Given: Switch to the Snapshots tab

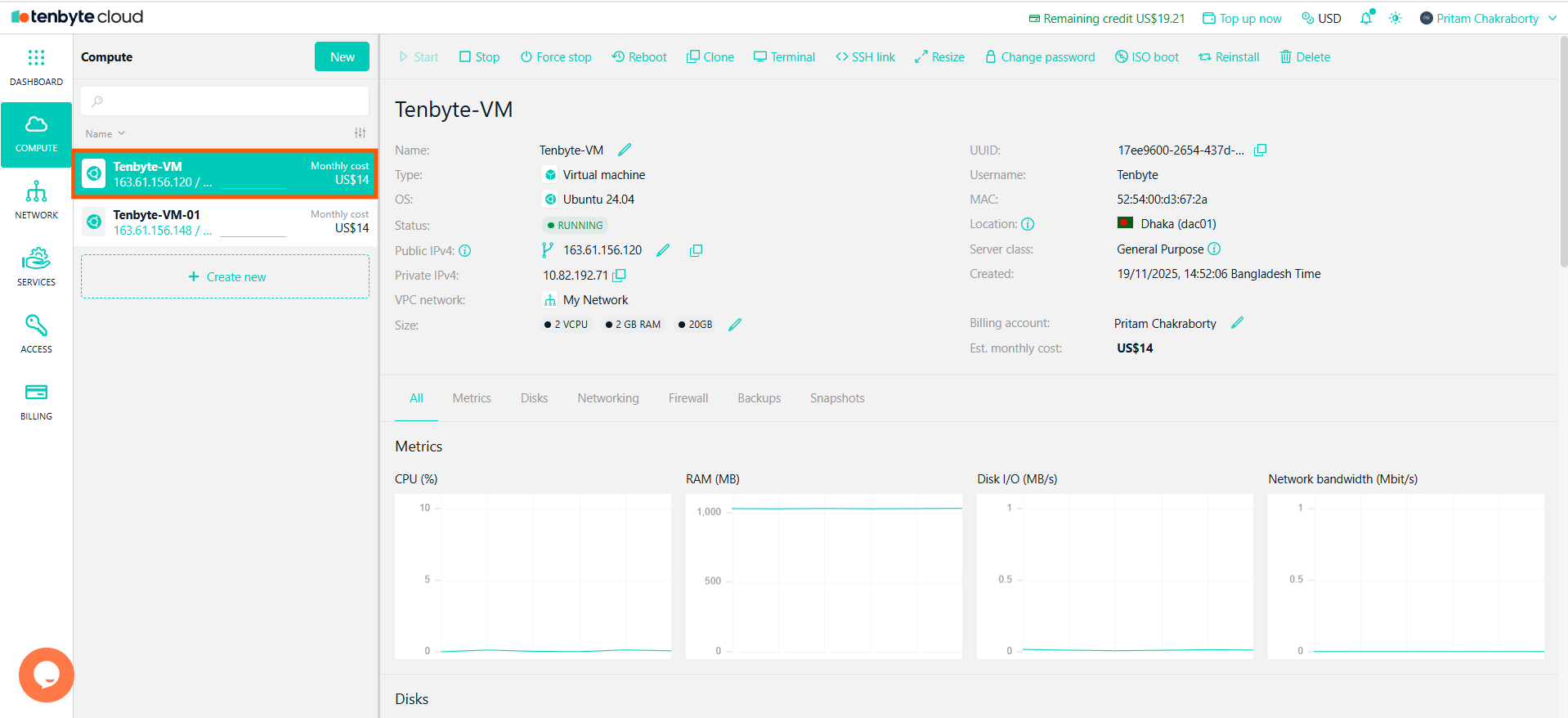Looking at the screenshot, I should [x=837, y=398].
